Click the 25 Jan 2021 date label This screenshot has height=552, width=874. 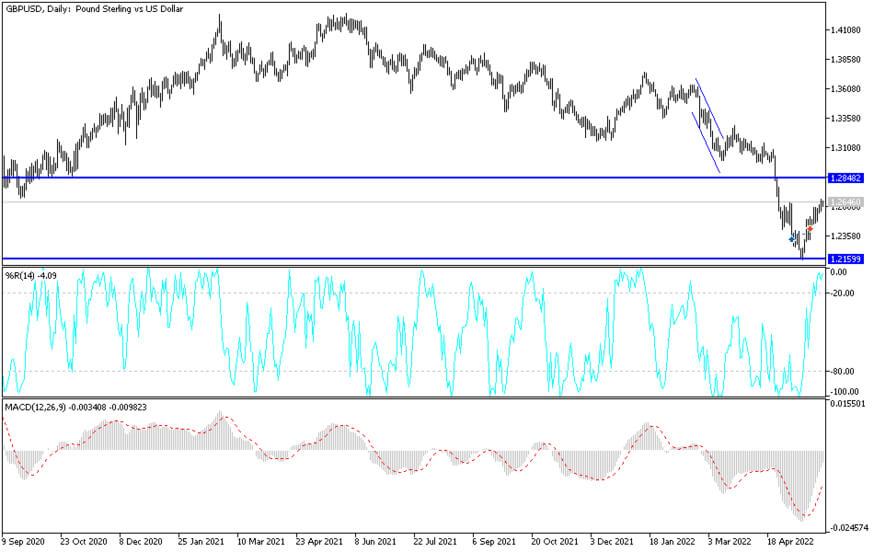click(x=201, y=541)
